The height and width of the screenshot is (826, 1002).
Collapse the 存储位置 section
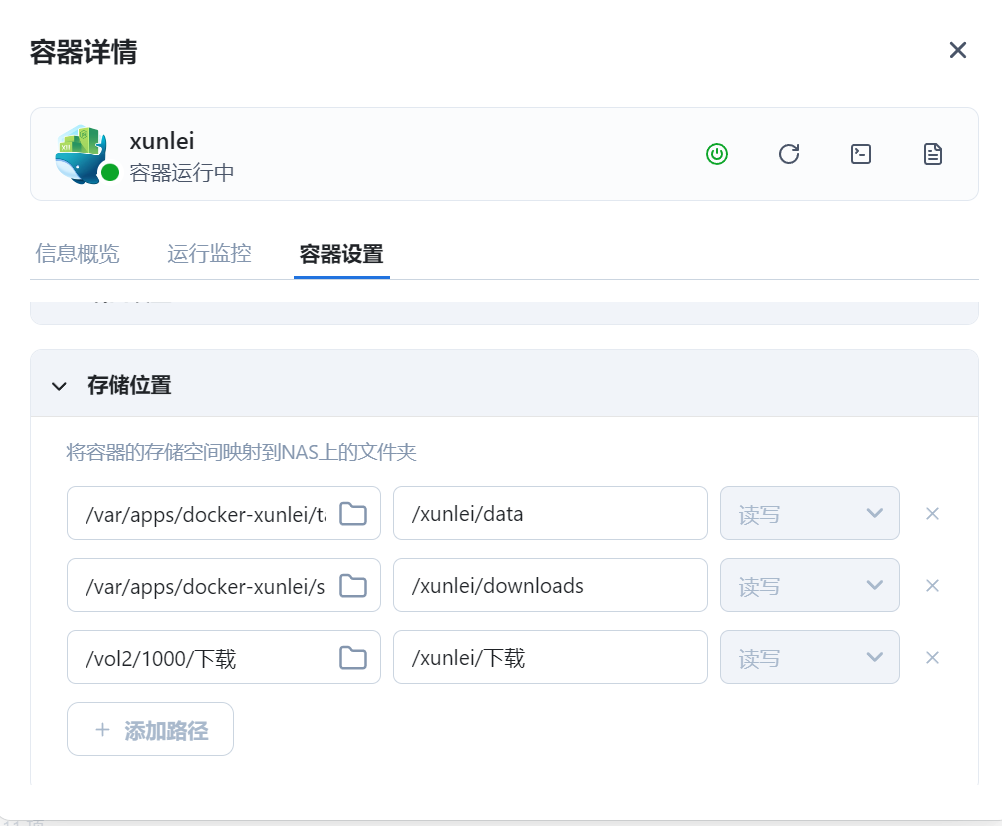pos(60,385)
